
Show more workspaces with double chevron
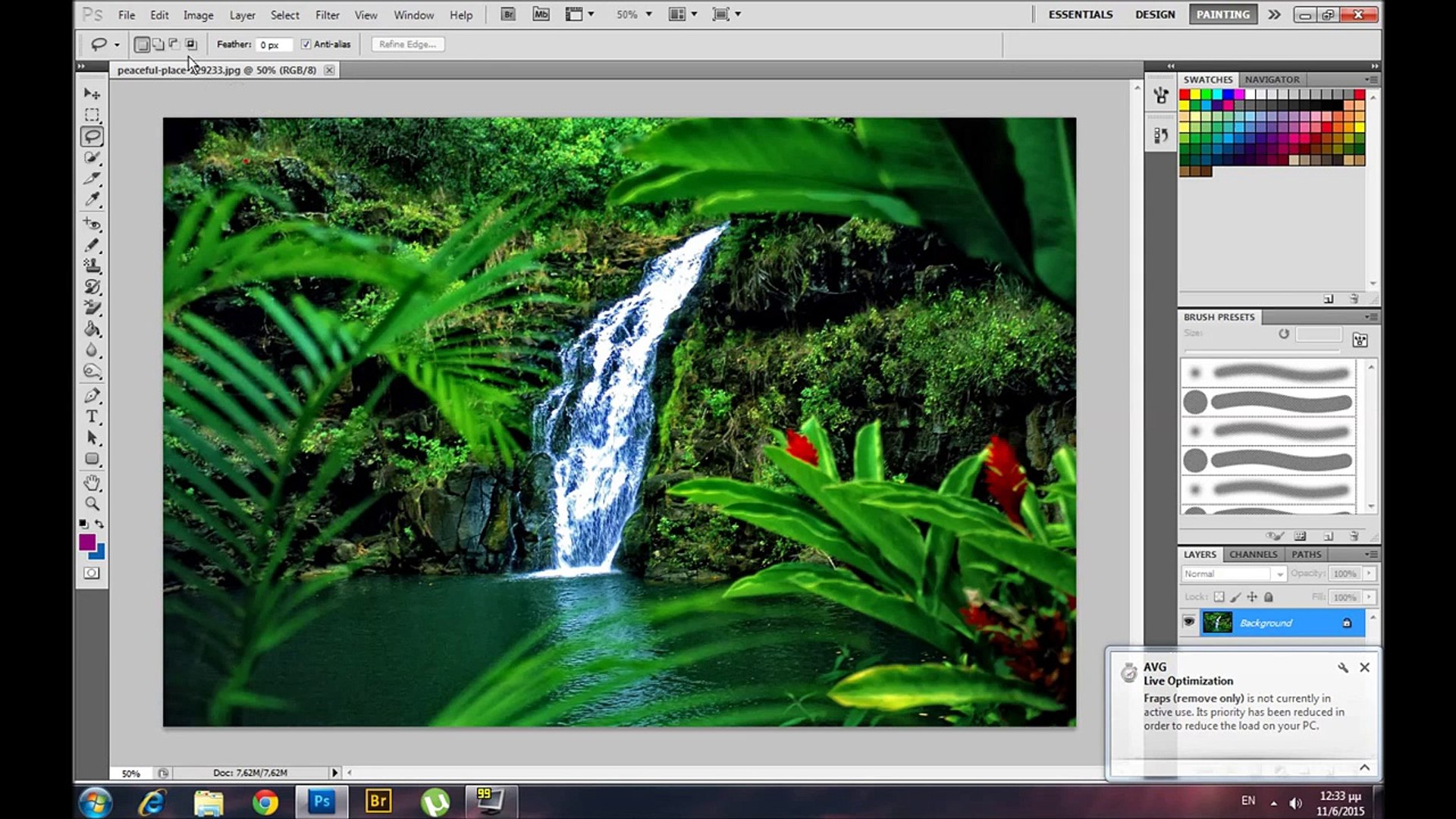1274,14
